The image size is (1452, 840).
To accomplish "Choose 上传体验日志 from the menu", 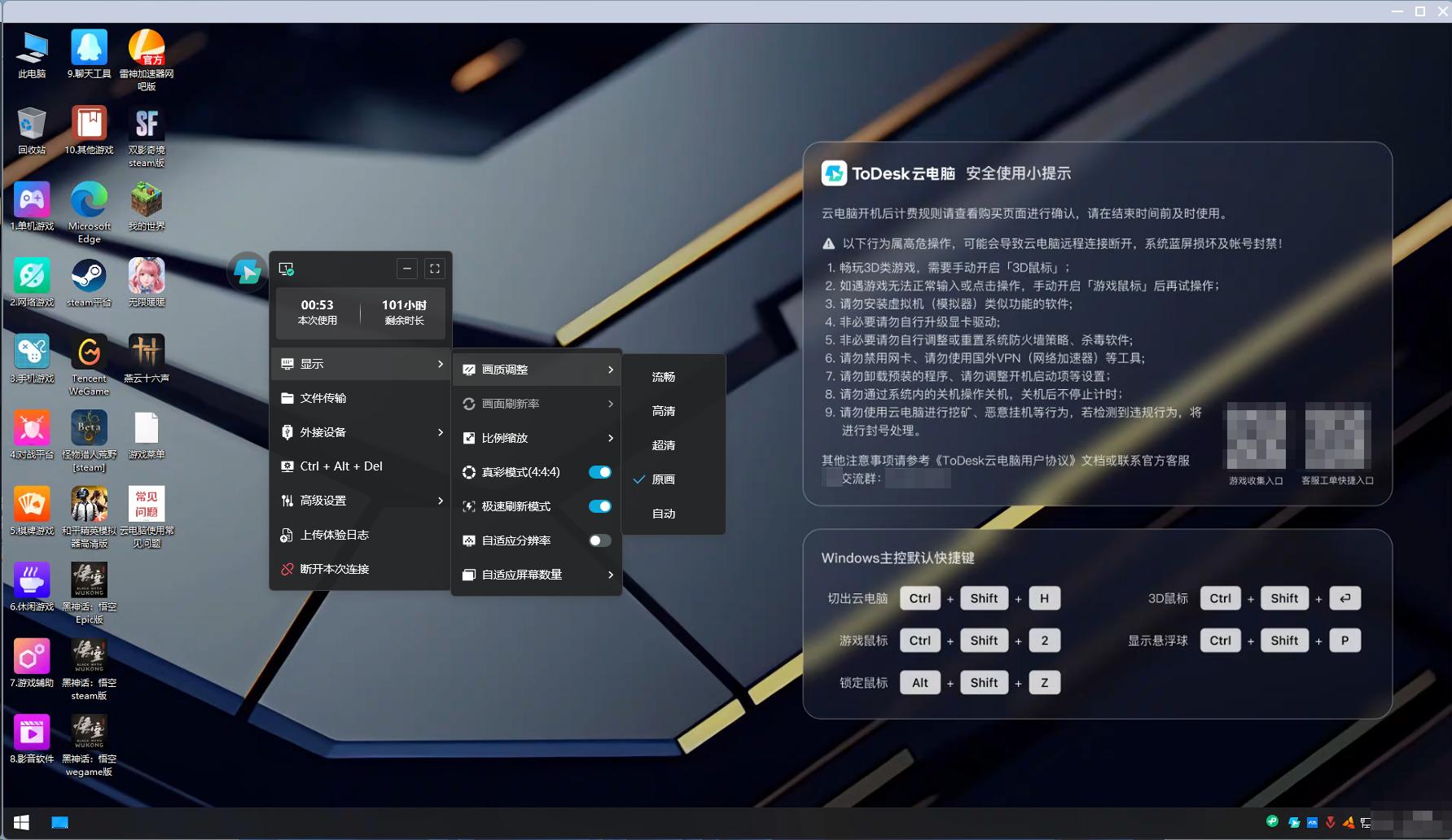I will pos(361,535).
